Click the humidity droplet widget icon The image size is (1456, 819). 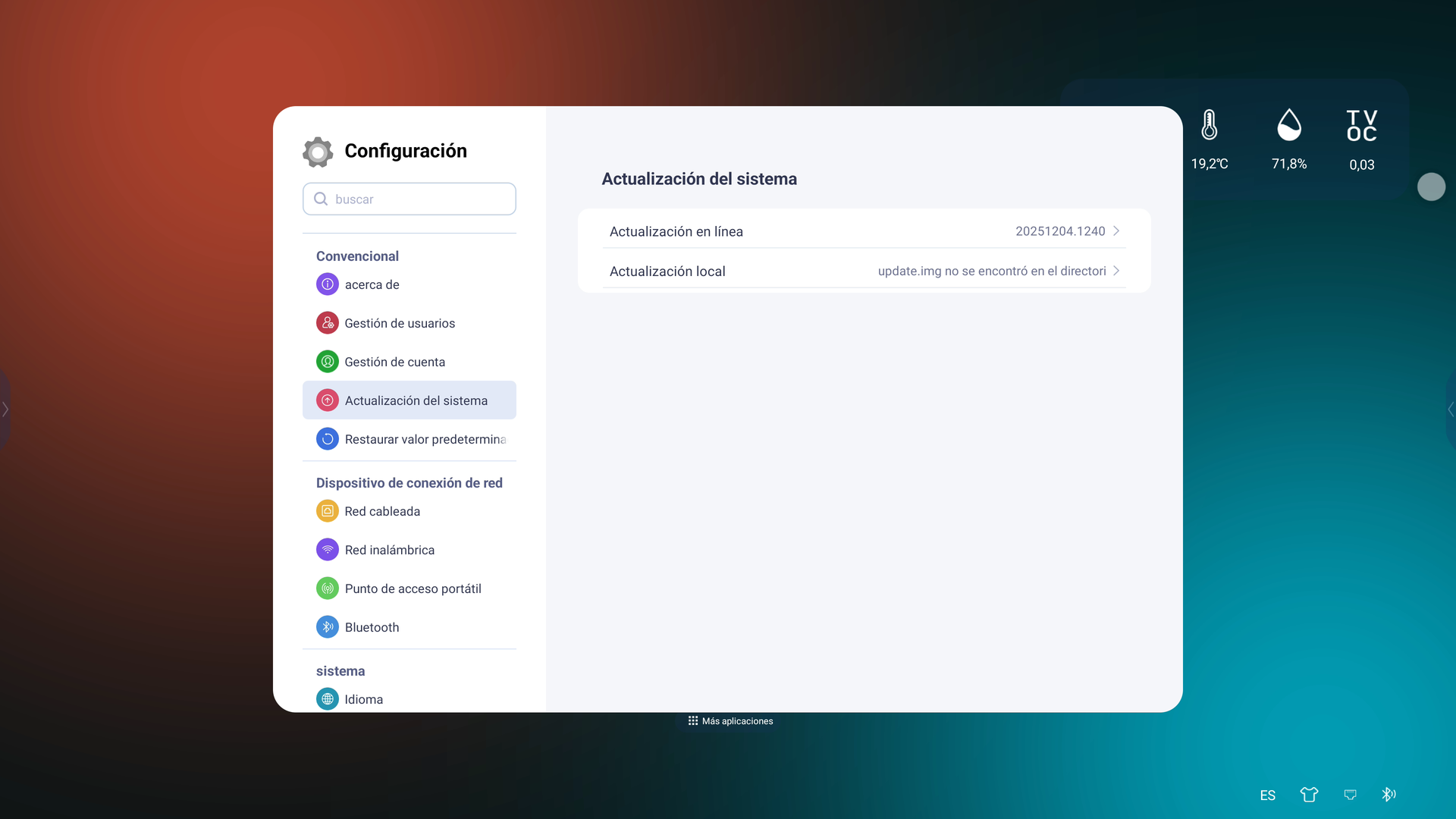[1289, 125]
